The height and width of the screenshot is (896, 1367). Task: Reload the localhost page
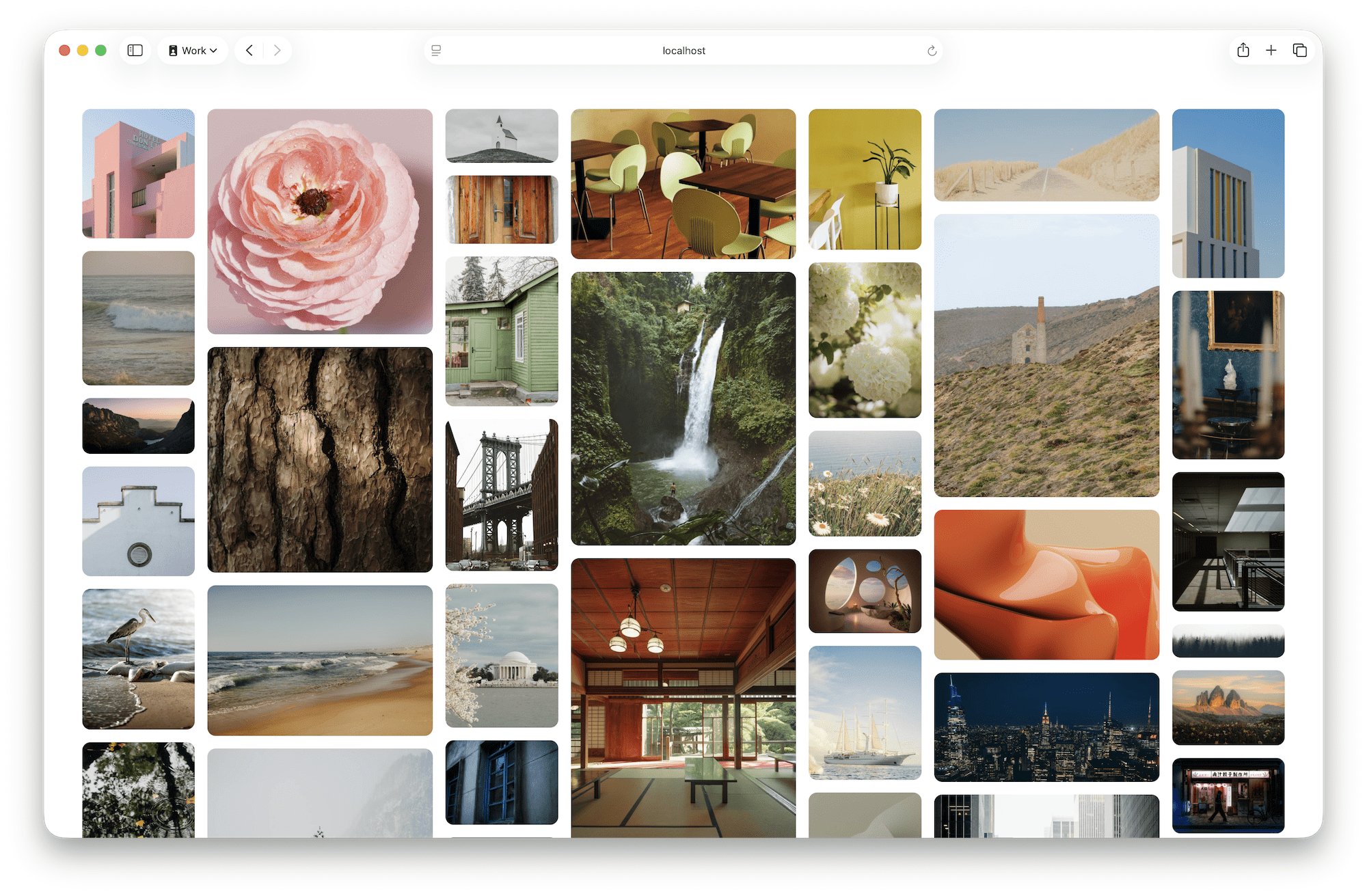pos(932,51)
